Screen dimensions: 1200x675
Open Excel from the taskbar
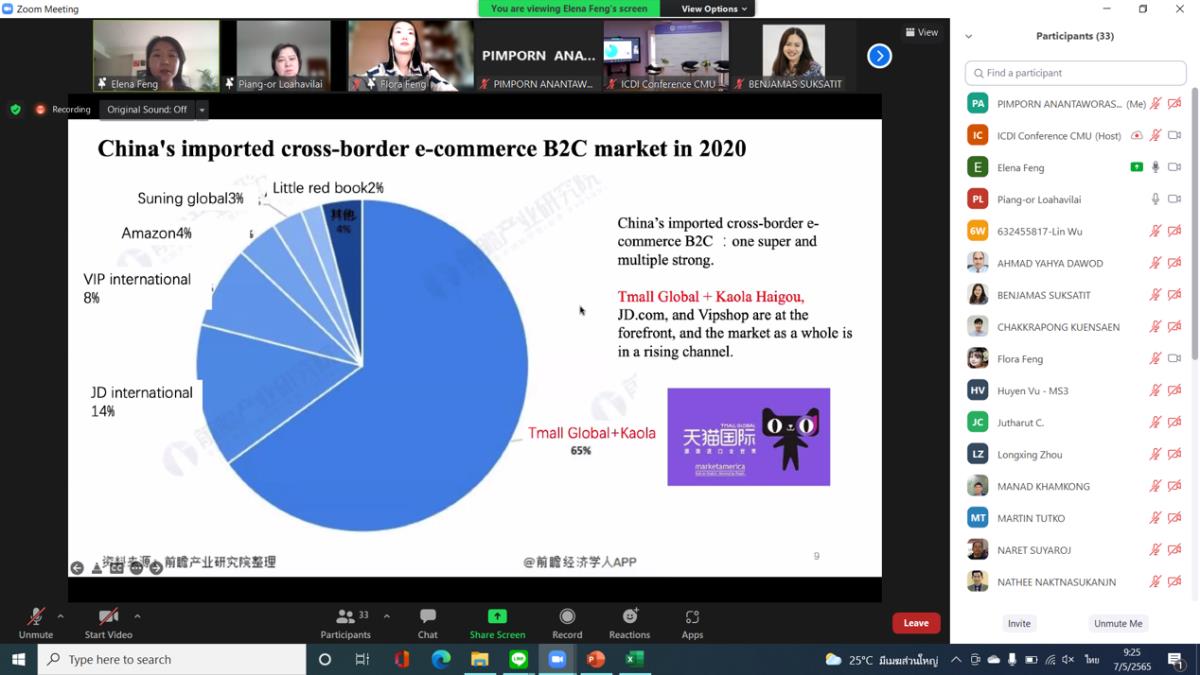tap(634, 659)
